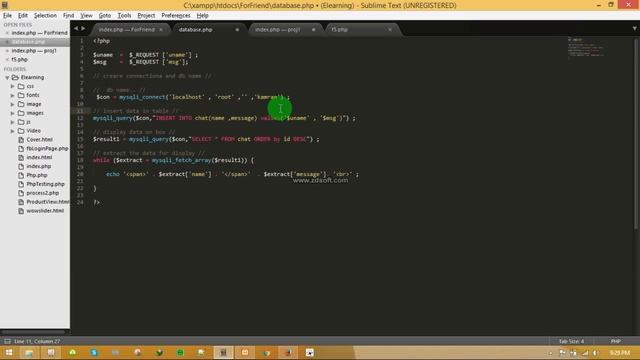The width and height of the screenshot is (640, 360).
Task: Expand the css folder
Action: point(13,86)
